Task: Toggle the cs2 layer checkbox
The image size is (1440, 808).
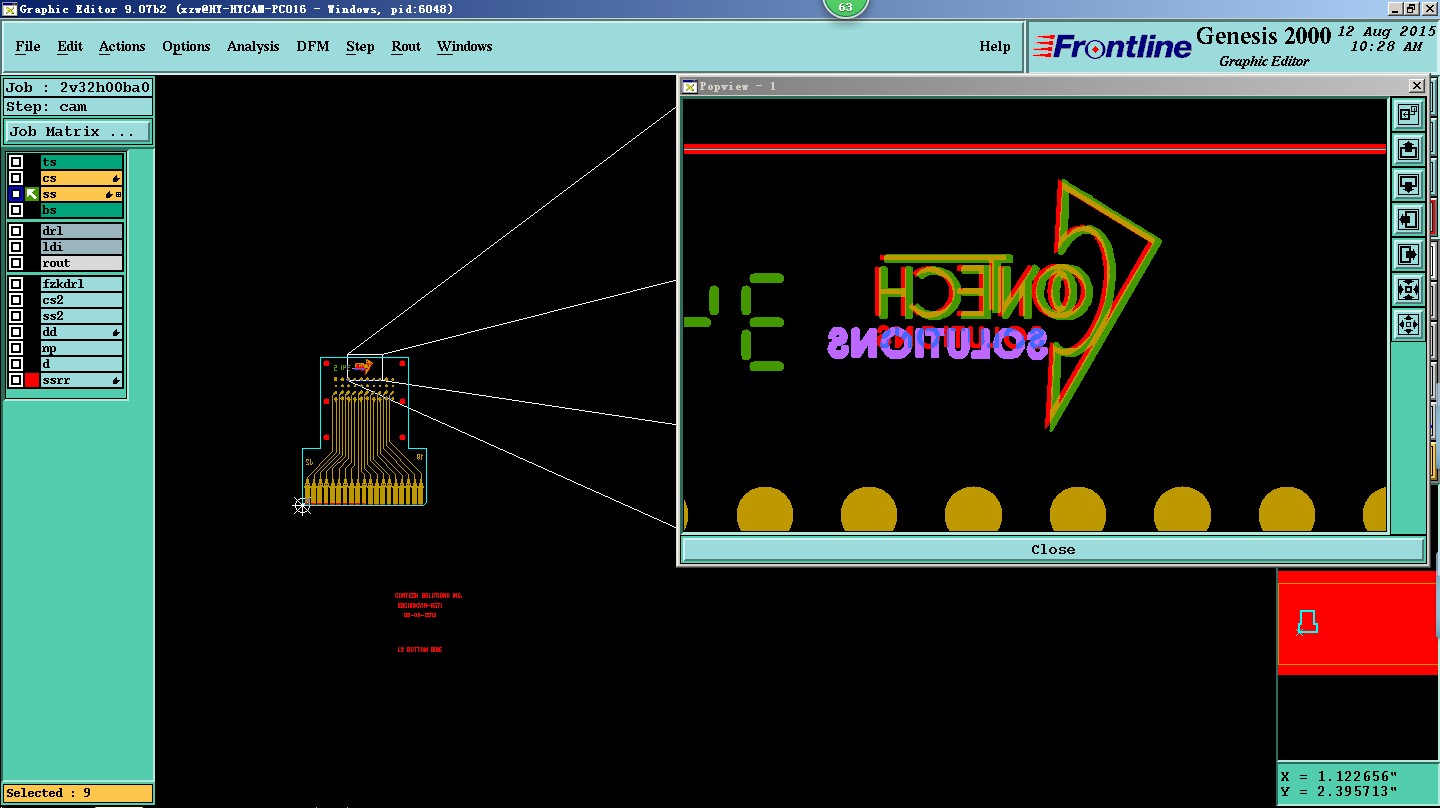Action: tap(16, 300)
